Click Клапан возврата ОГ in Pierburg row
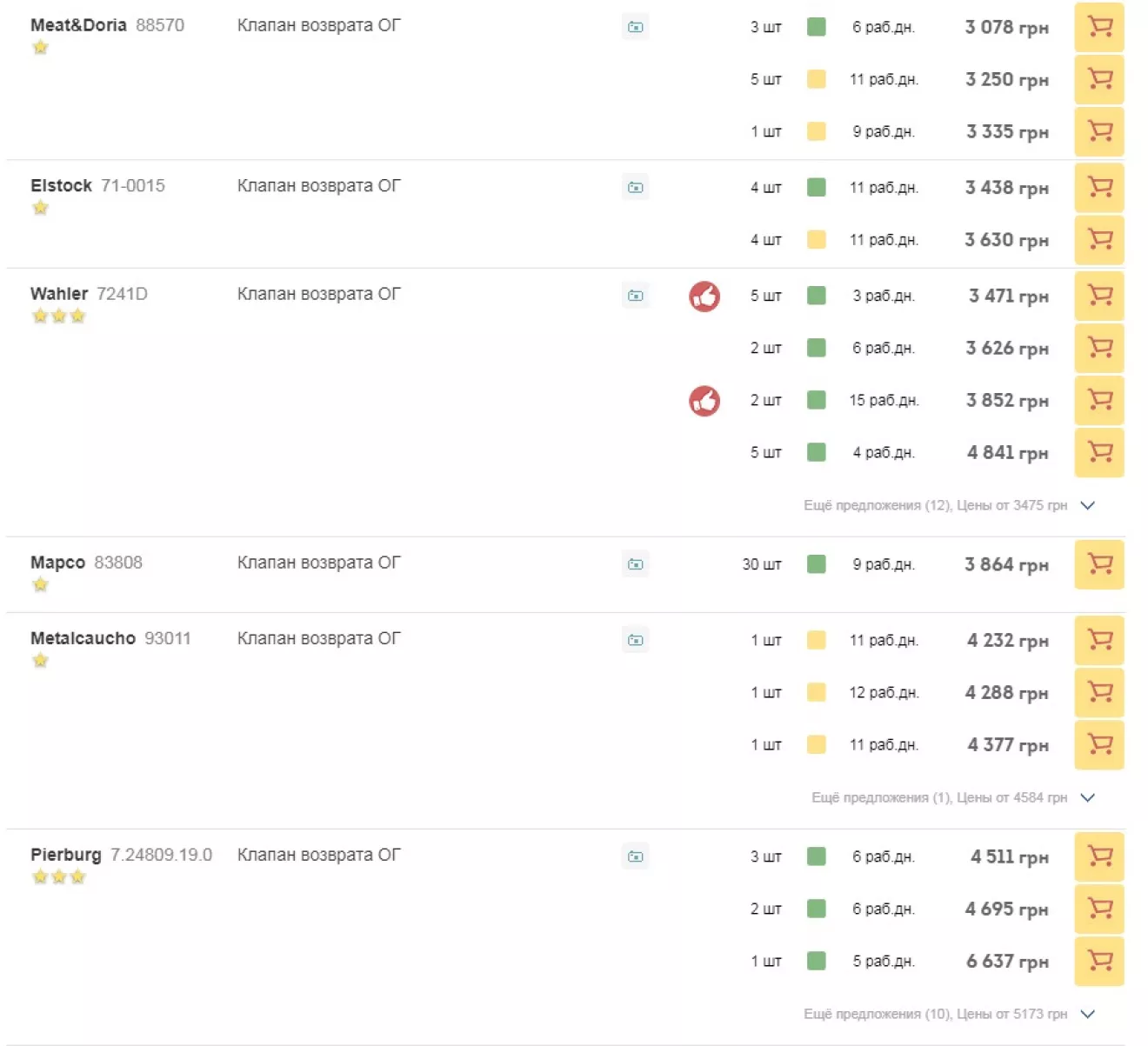This screenshot has width=1148, height=1046. [319, 855]
